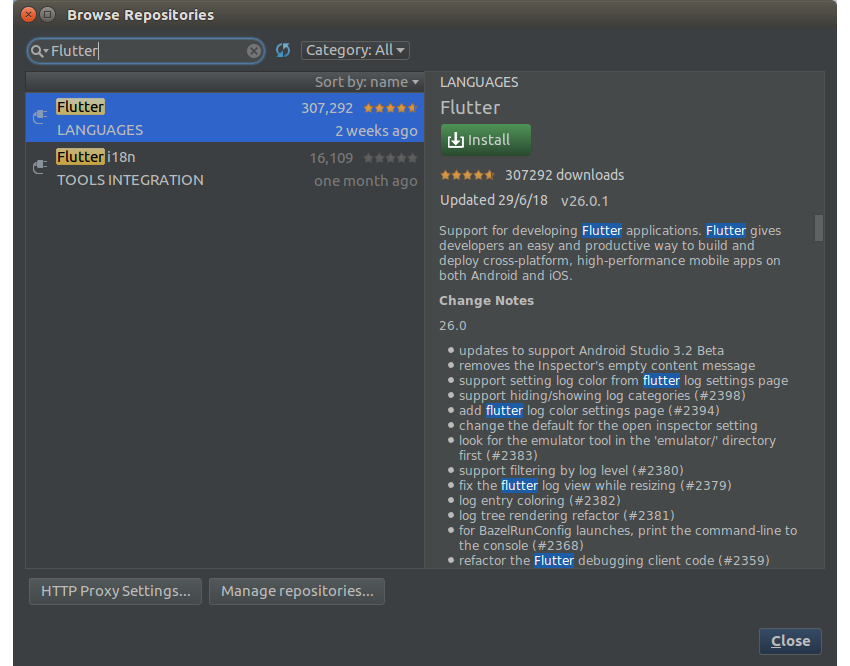The height and width of the screenshot is (666, 850).
Task: Click the description panel scrollbar thumb
Action: coord(819,228)
